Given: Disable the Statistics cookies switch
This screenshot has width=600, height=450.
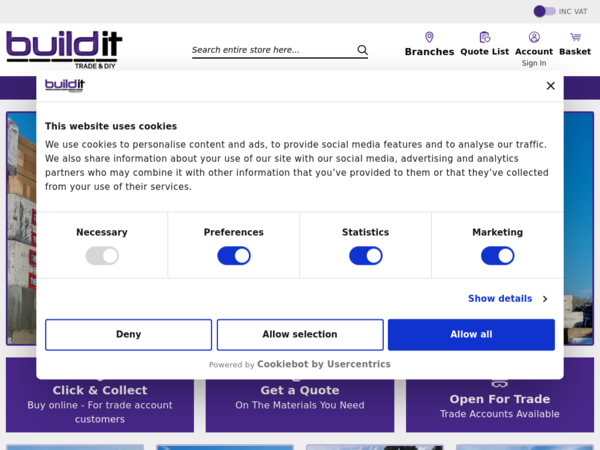Looking at the screenshot, I should pyautogui.click(x=365, y=256).
